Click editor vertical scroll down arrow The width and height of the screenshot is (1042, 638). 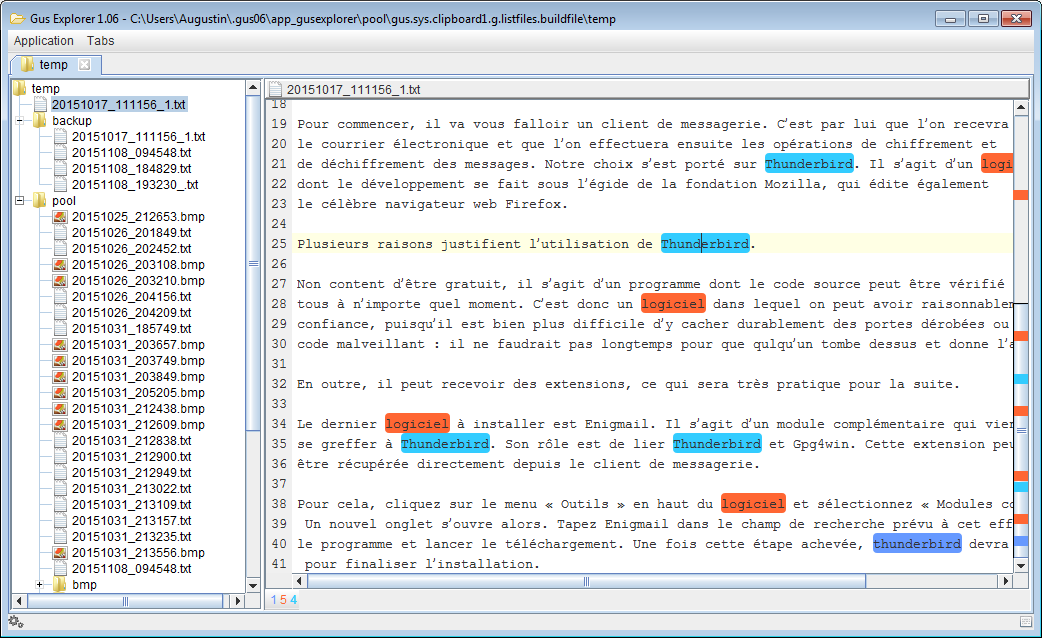(x=1021, y=566)
